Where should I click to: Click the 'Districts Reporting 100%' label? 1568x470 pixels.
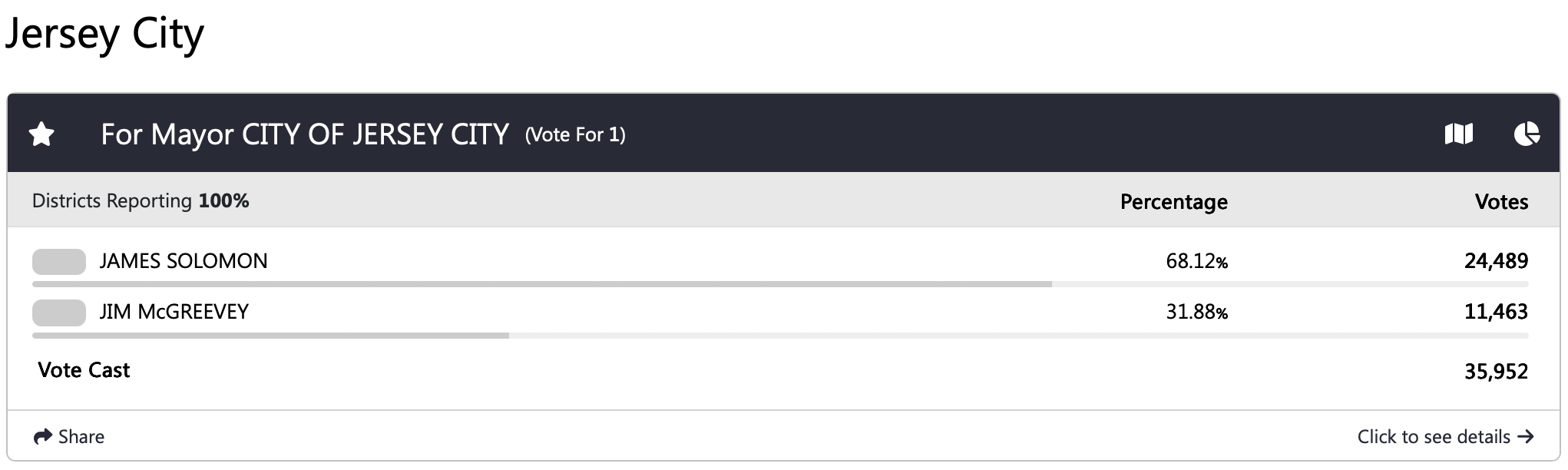[x=141, y=201]
